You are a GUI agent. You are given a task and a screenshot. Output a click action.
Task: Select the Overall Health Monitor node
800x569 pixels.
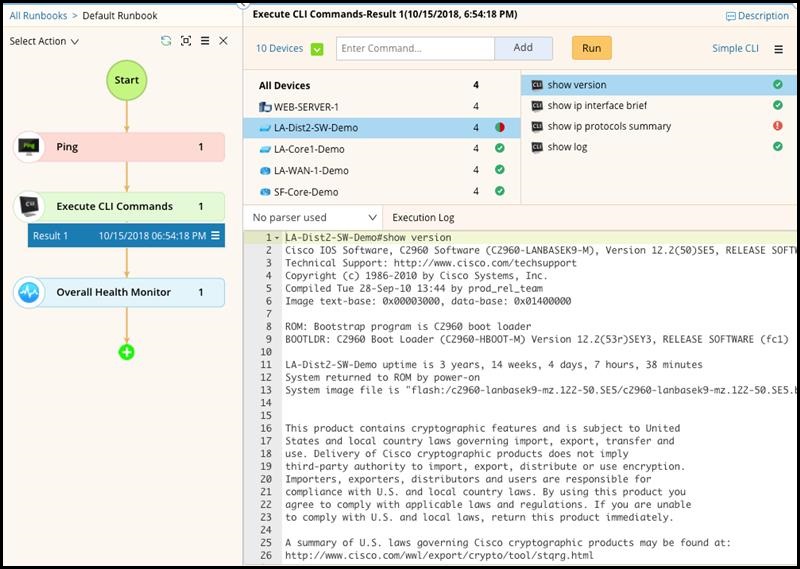[x=128, y=292]
